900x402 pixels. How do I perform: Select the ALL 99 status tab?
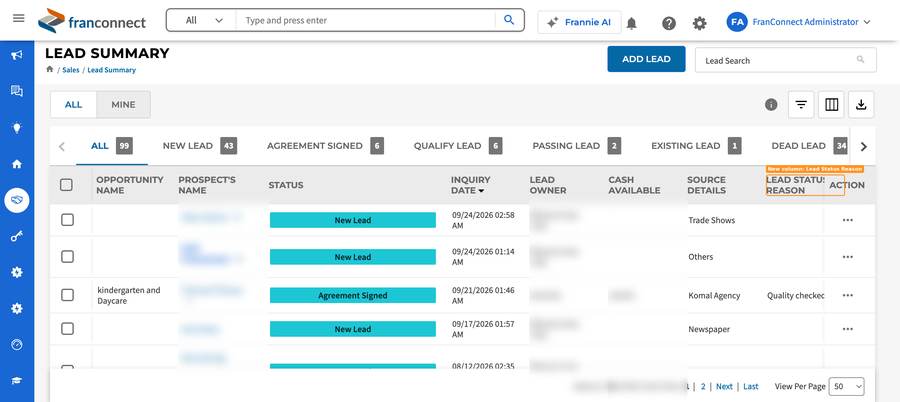[112, 146]
